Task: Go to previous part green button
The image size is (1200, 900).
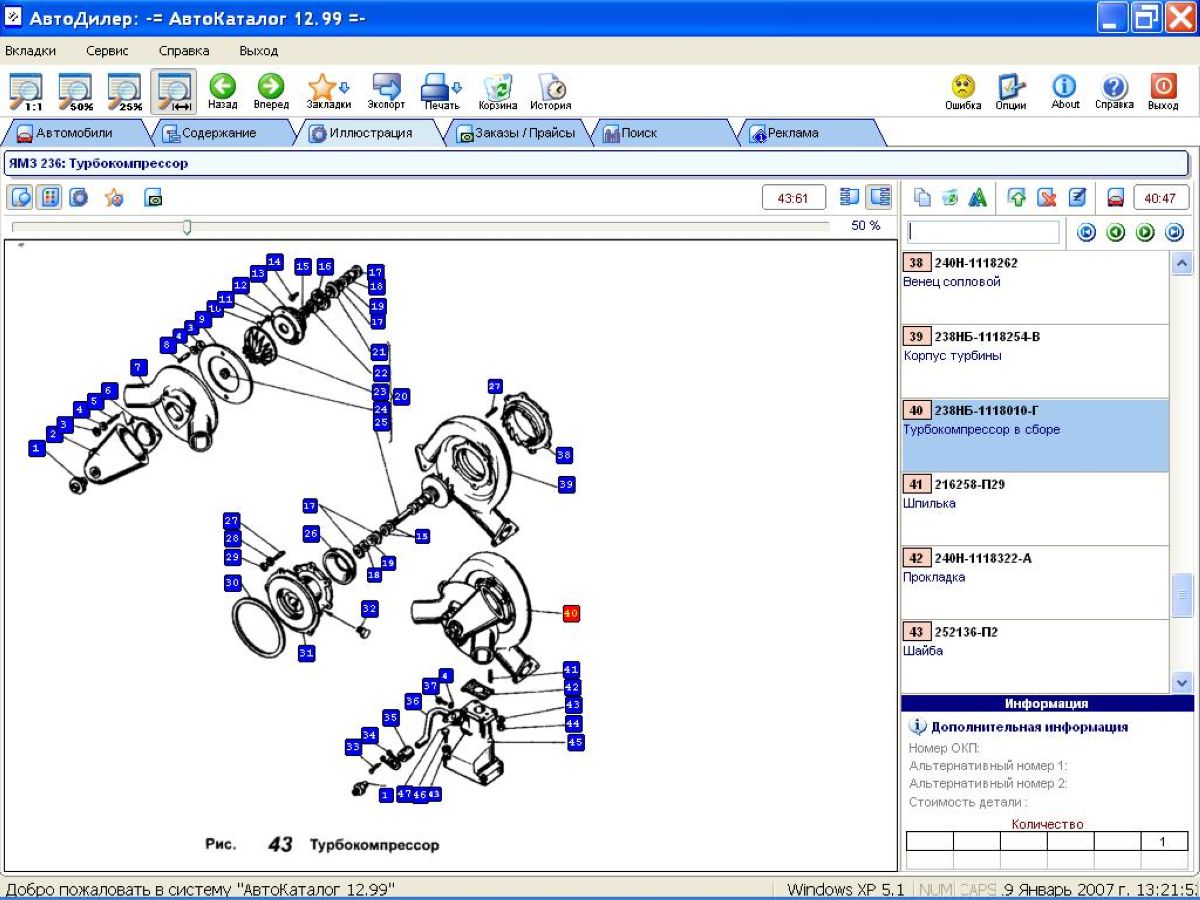Action: (1116, 233)
